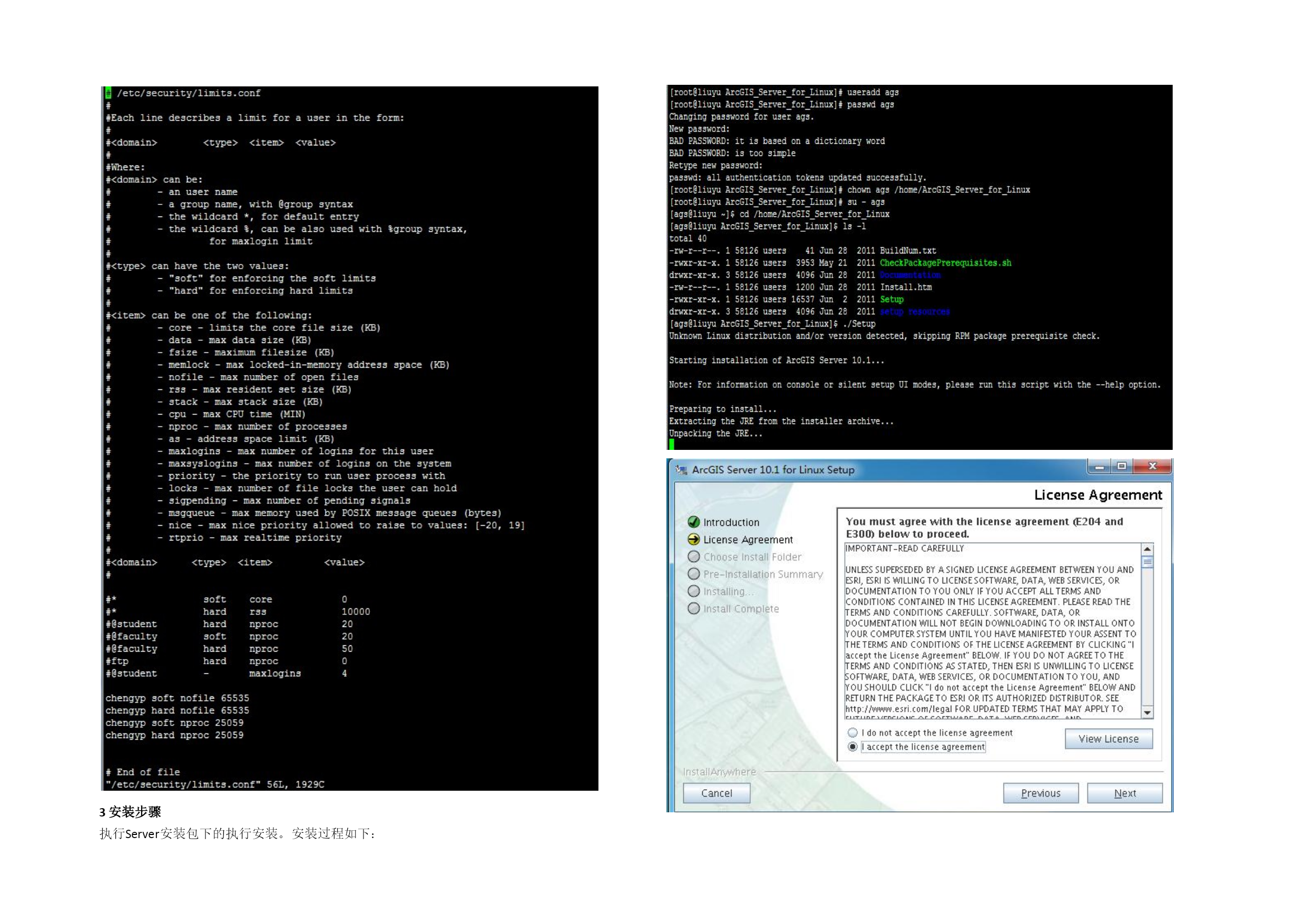The height and width of the screenshot is (924, 1307).
Task: Click the circle icon beside Choose Install Folder
Action: (693, 557)
